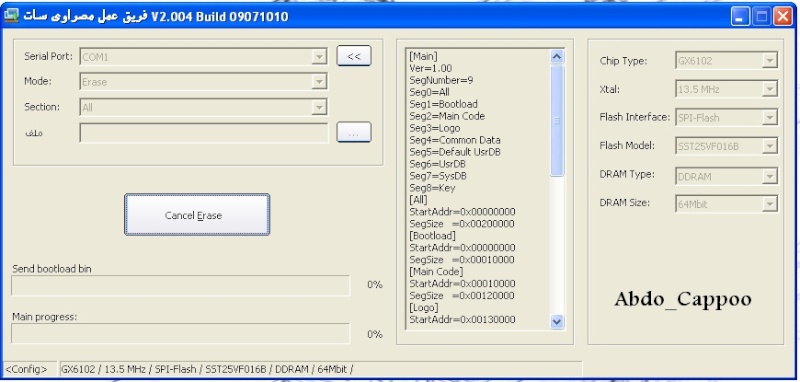The width and height of the screenshot is (800, 382).
Task: Click the file path input field
Action: point(204,133)
